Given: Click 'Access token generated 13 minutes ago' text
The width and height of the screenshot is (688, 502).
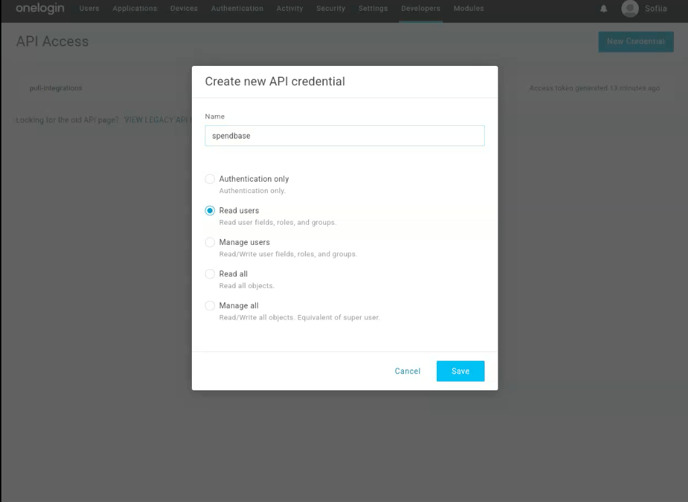Looking at the screenshot, I should 595,88.
